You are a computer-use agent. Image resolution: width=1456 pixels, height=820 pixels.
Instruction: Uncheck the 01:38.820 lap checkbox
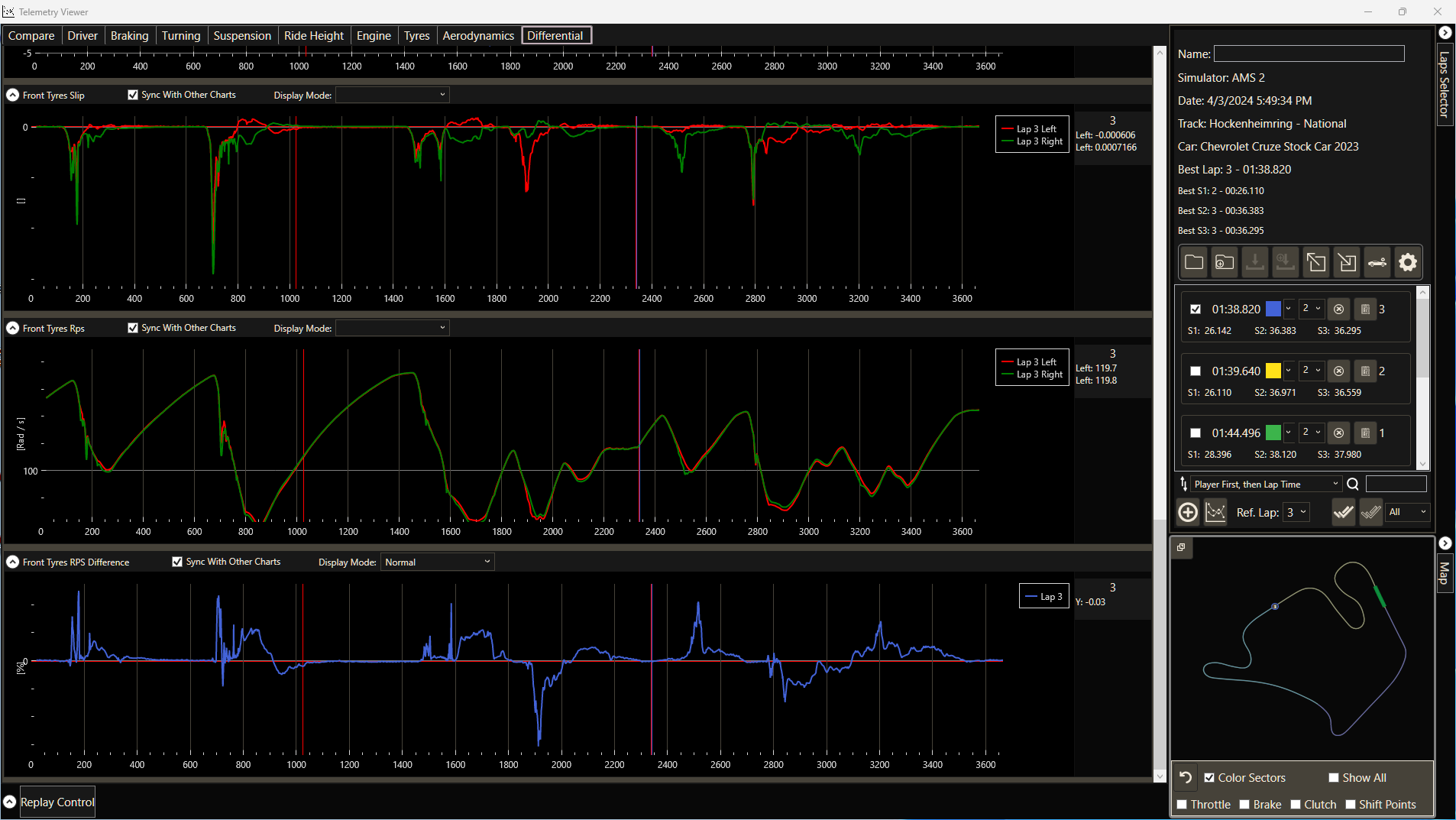tap(1196, 310)
